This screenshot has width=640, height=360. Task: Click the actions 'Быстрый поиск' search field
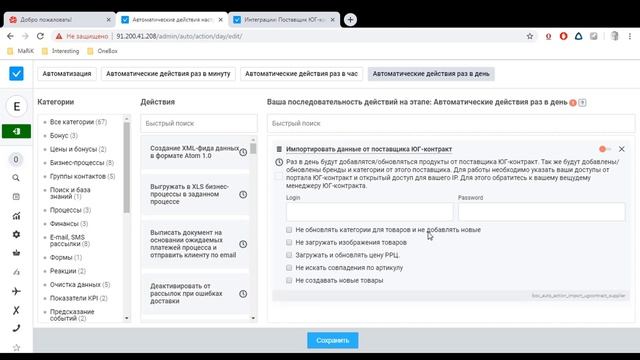coord(199,123)
